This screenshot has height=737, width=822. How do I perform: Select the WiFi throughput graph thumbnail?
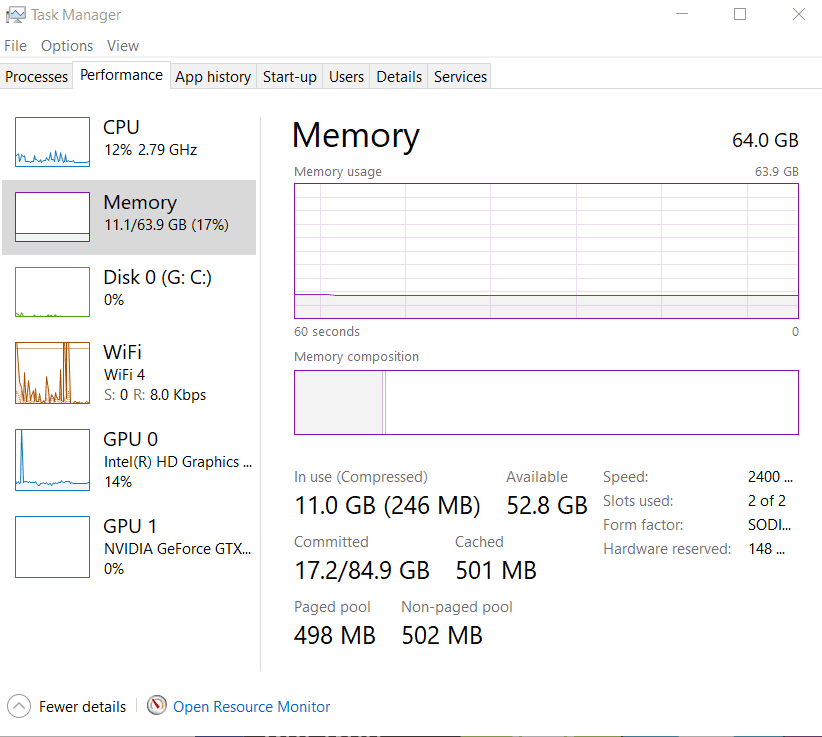pyautogui.click(x=53, y=372)
